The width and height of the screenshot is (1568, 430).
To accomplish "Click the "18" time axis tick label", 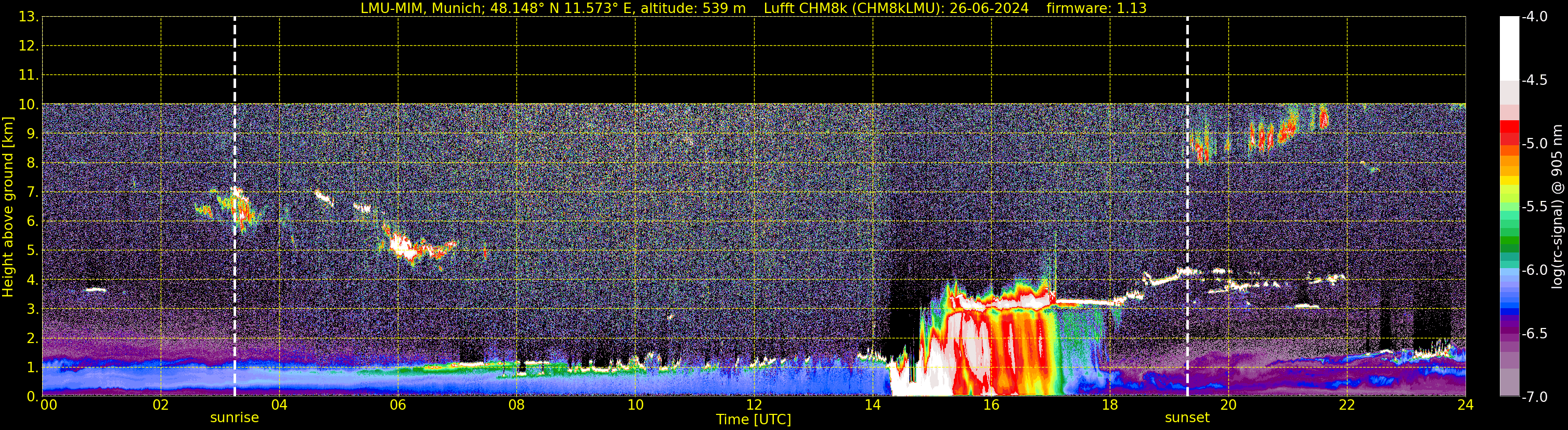I will pyautogui.click(x=1110, y=405).
